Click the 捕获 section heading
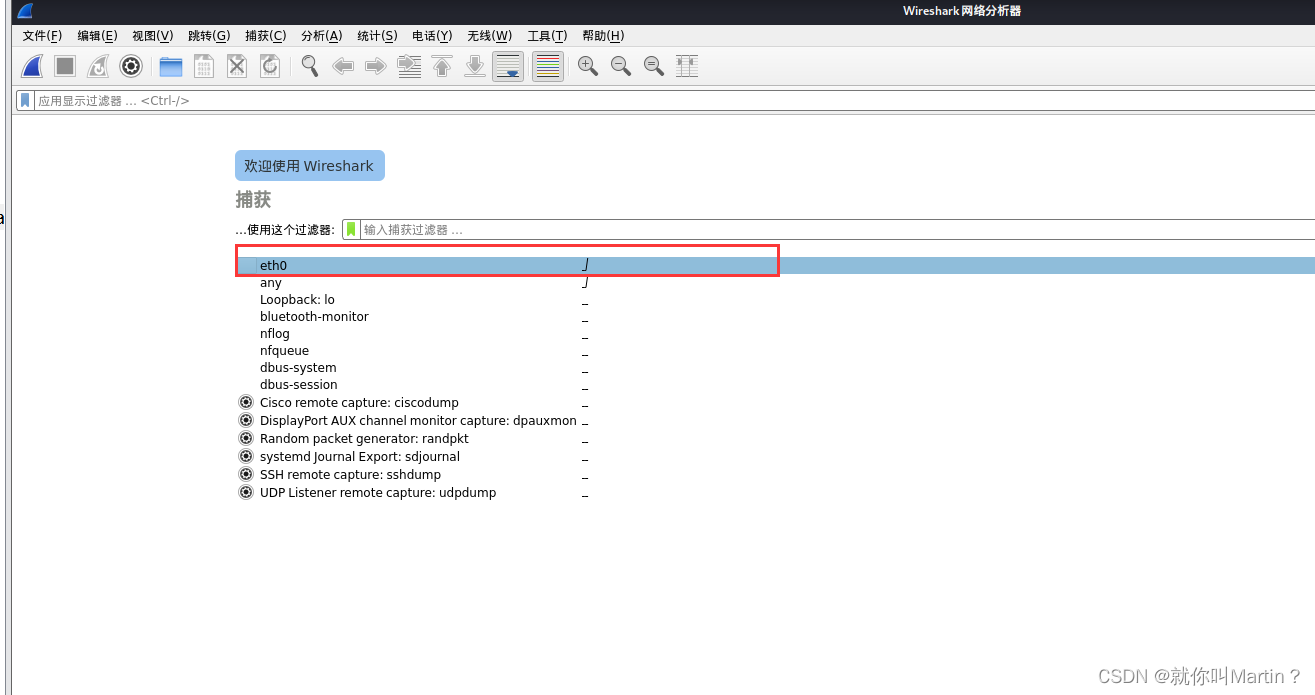 click(253, 199)
